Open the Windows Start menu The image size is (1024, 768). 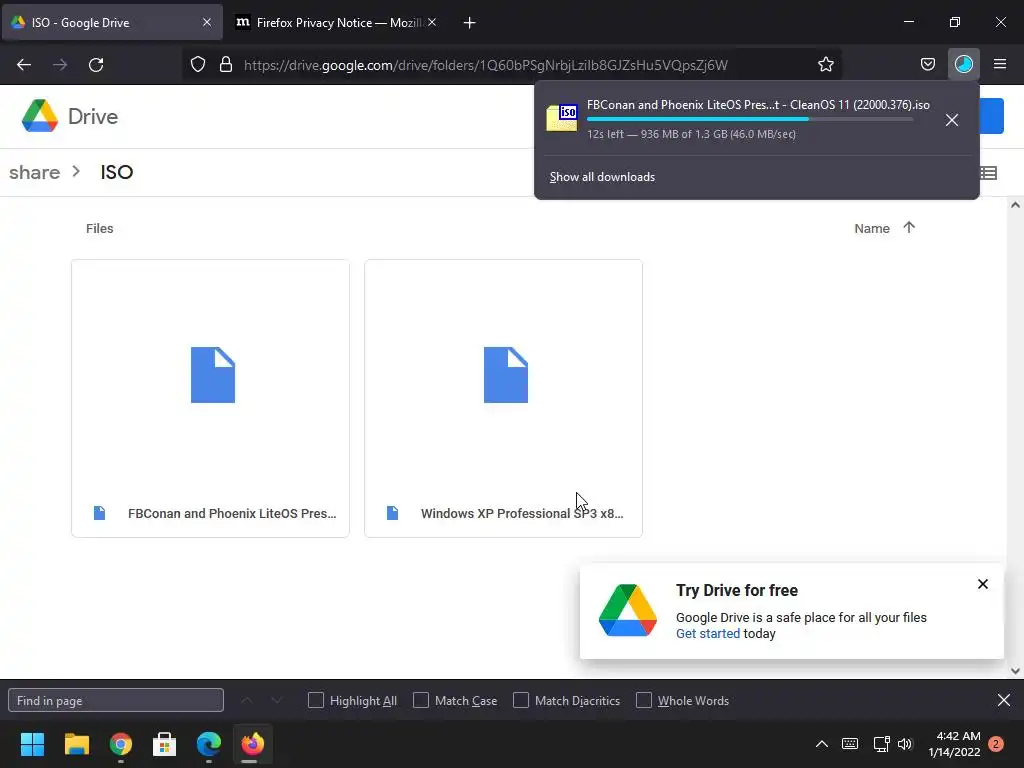tap(32, 744)
